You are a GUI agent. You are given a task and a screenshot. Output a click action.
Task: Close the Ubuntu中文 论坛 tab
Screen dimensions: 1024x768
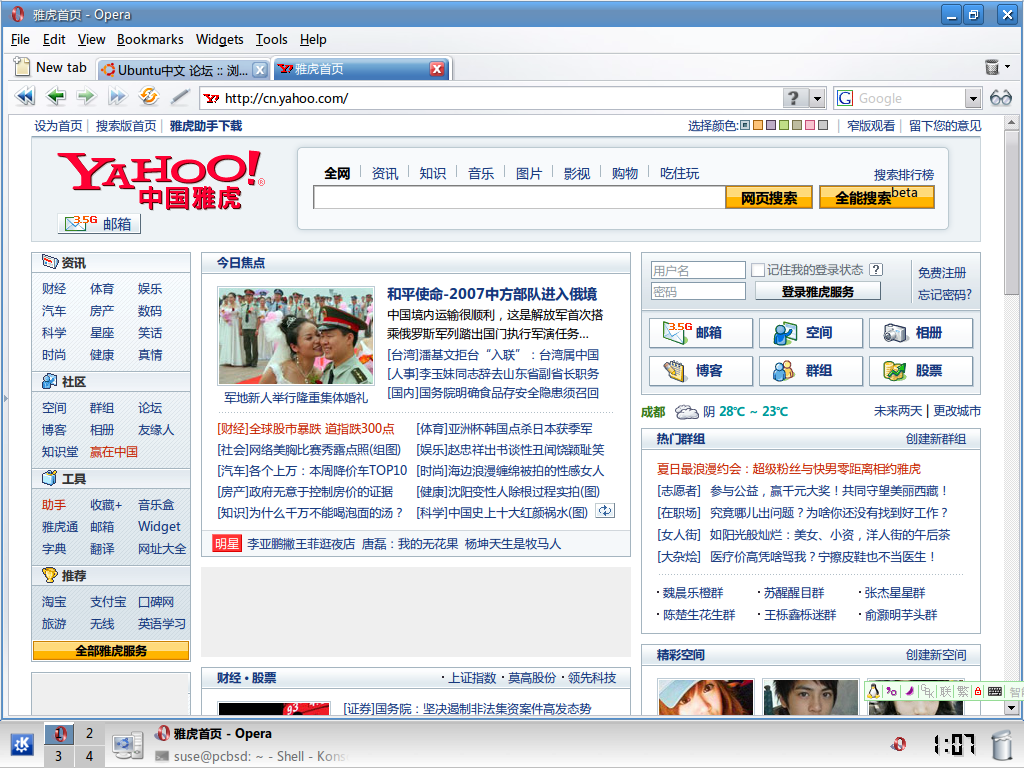tap(260, 69)
